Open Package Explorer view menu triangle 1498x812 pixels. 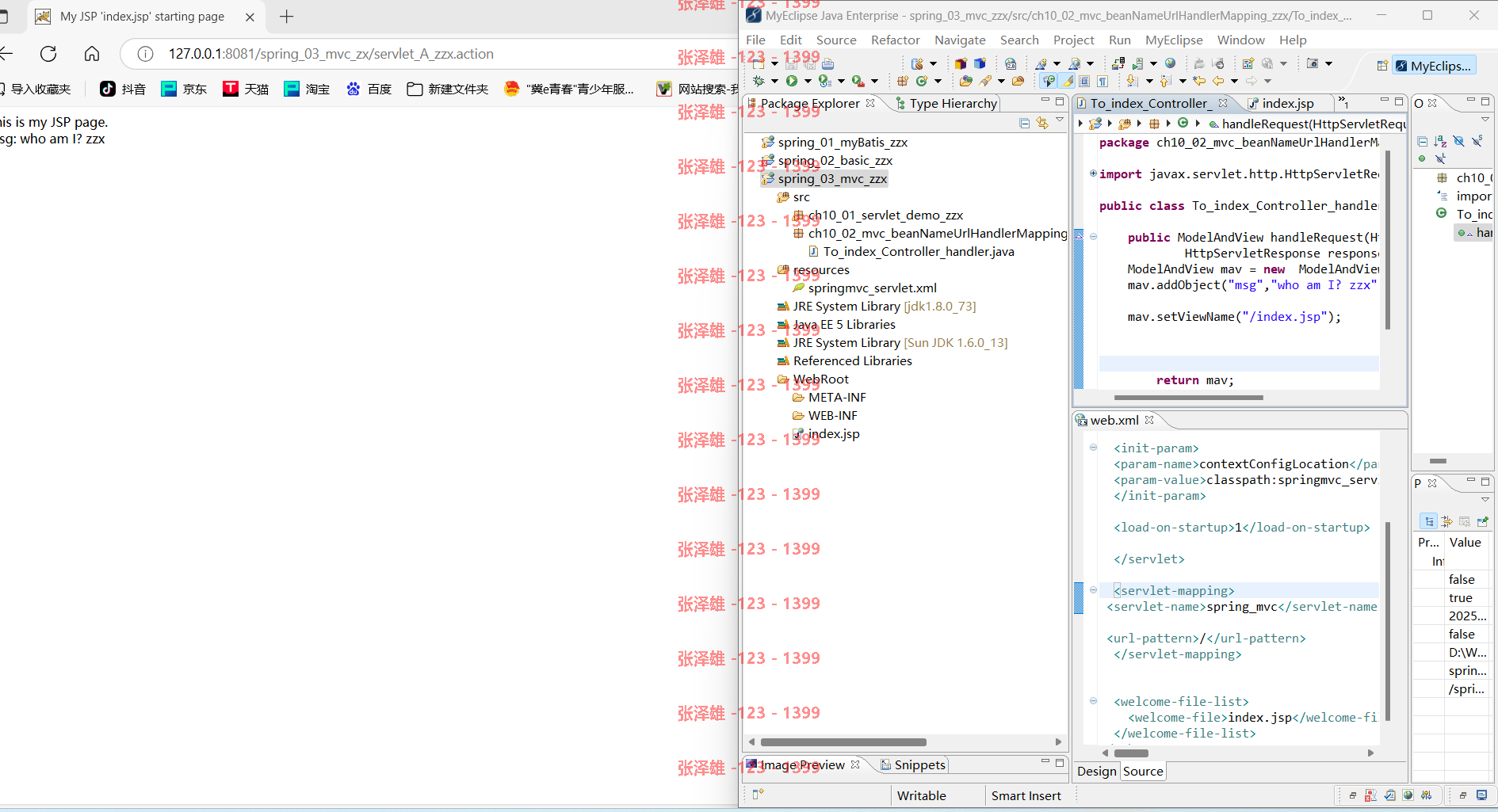point(1060,120)
